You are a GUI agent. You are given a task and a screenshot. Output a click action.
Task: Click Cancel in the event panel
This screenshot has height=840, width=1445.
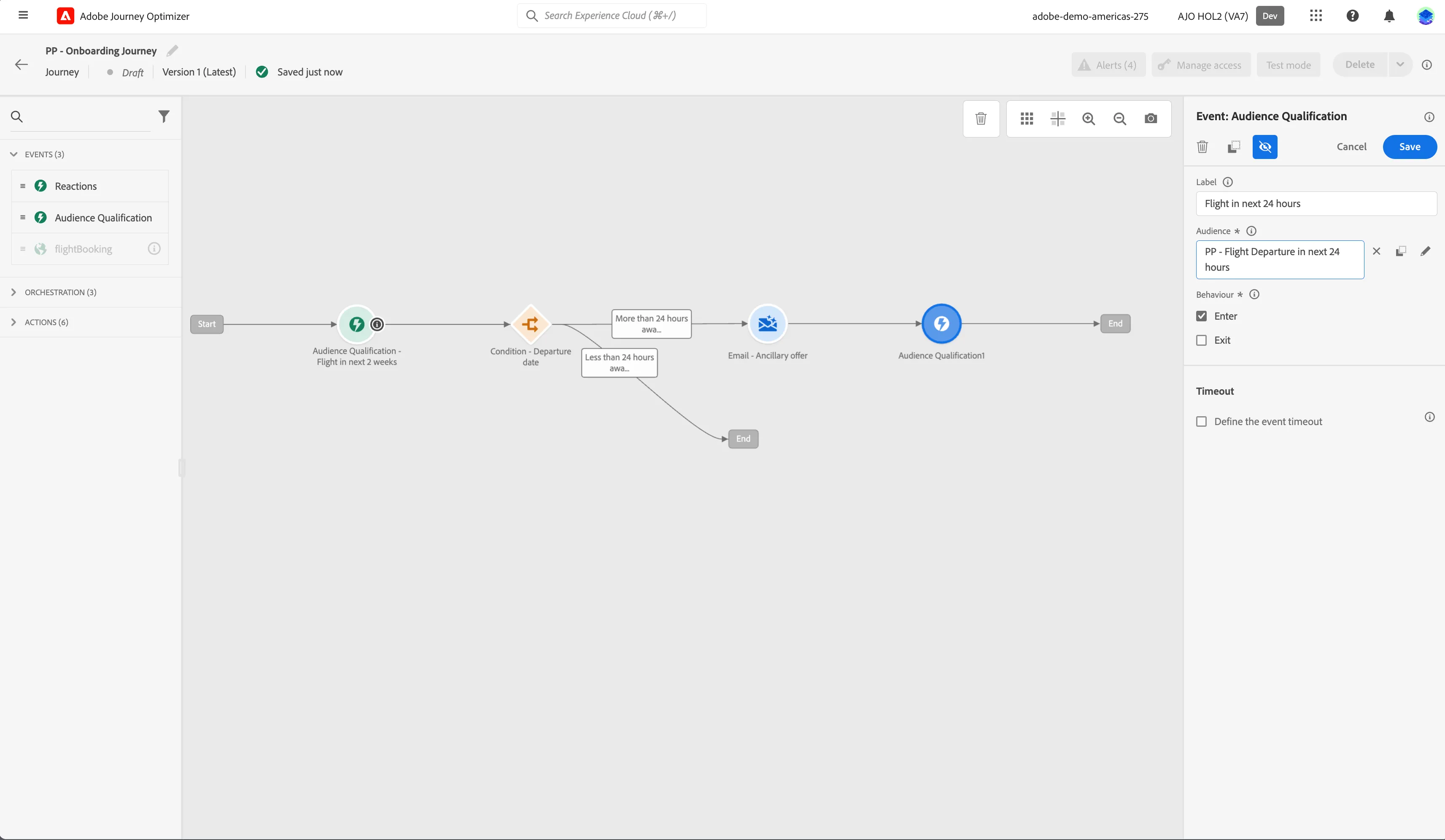click(1351, 147)
